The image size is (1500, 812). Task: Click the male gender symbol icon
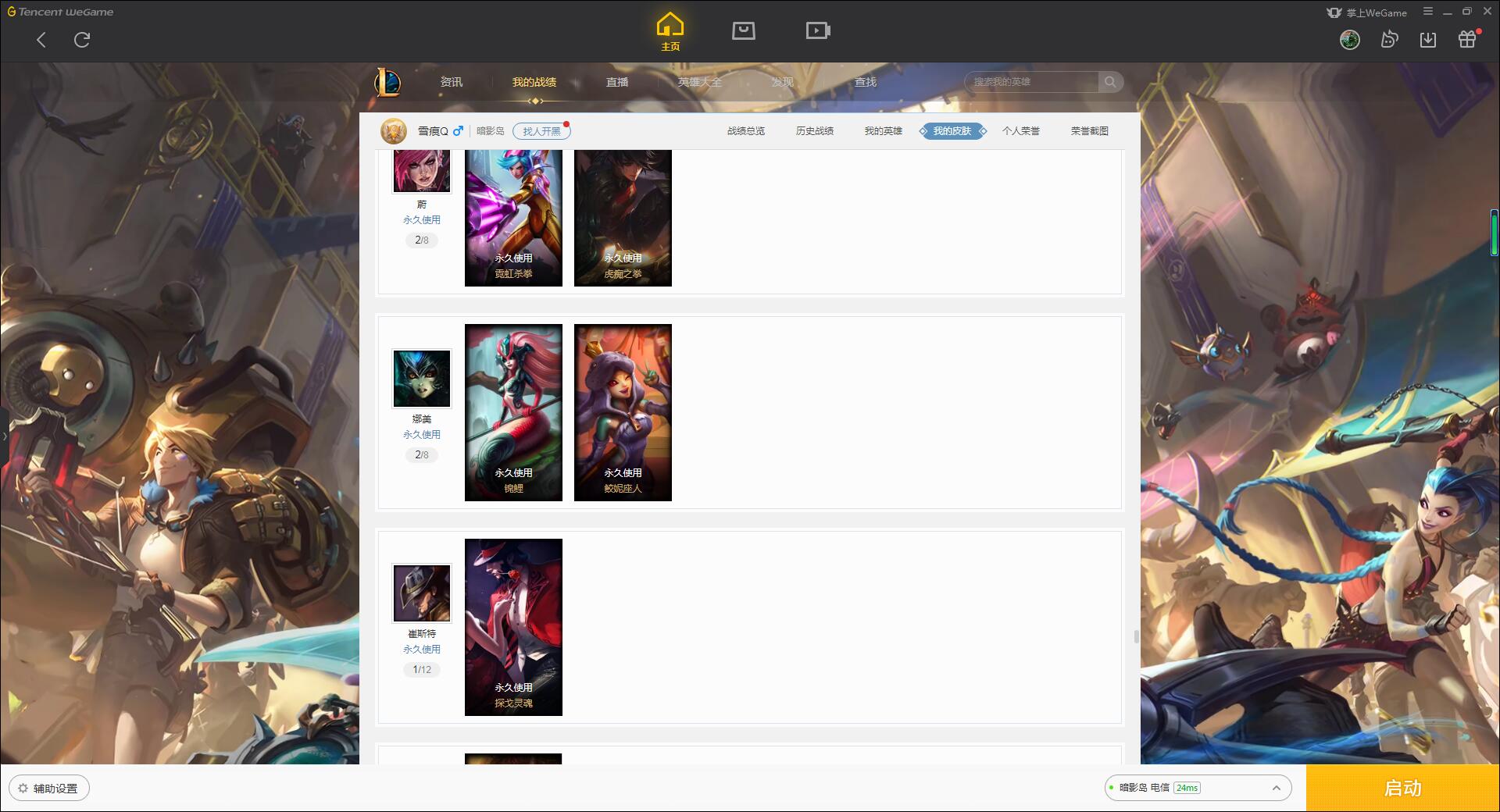pos(458,130)
